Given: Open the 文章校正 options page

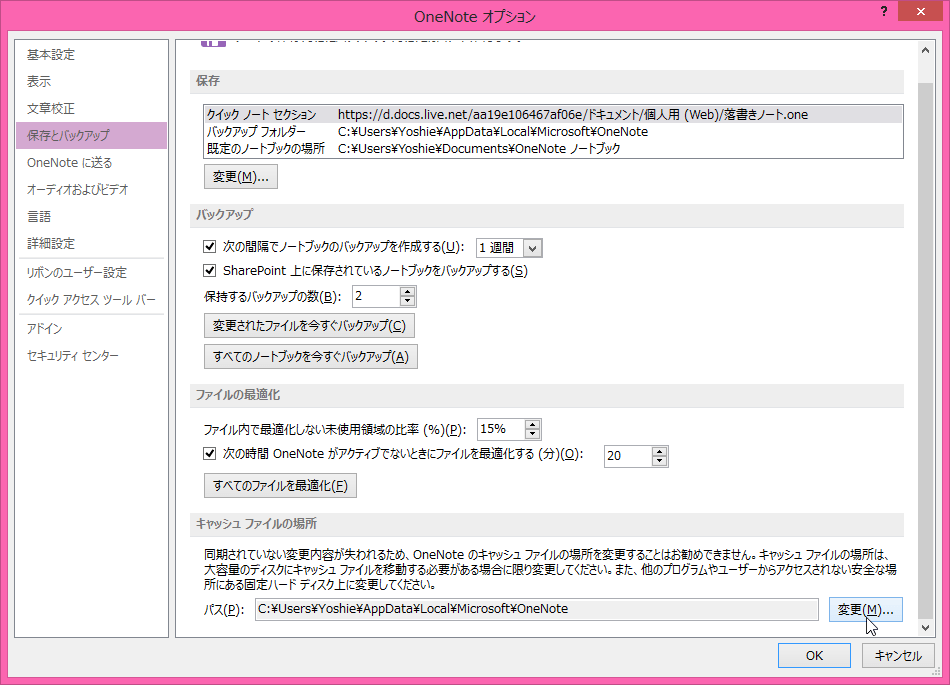Looking at the screenshot, I should [91, 108].
